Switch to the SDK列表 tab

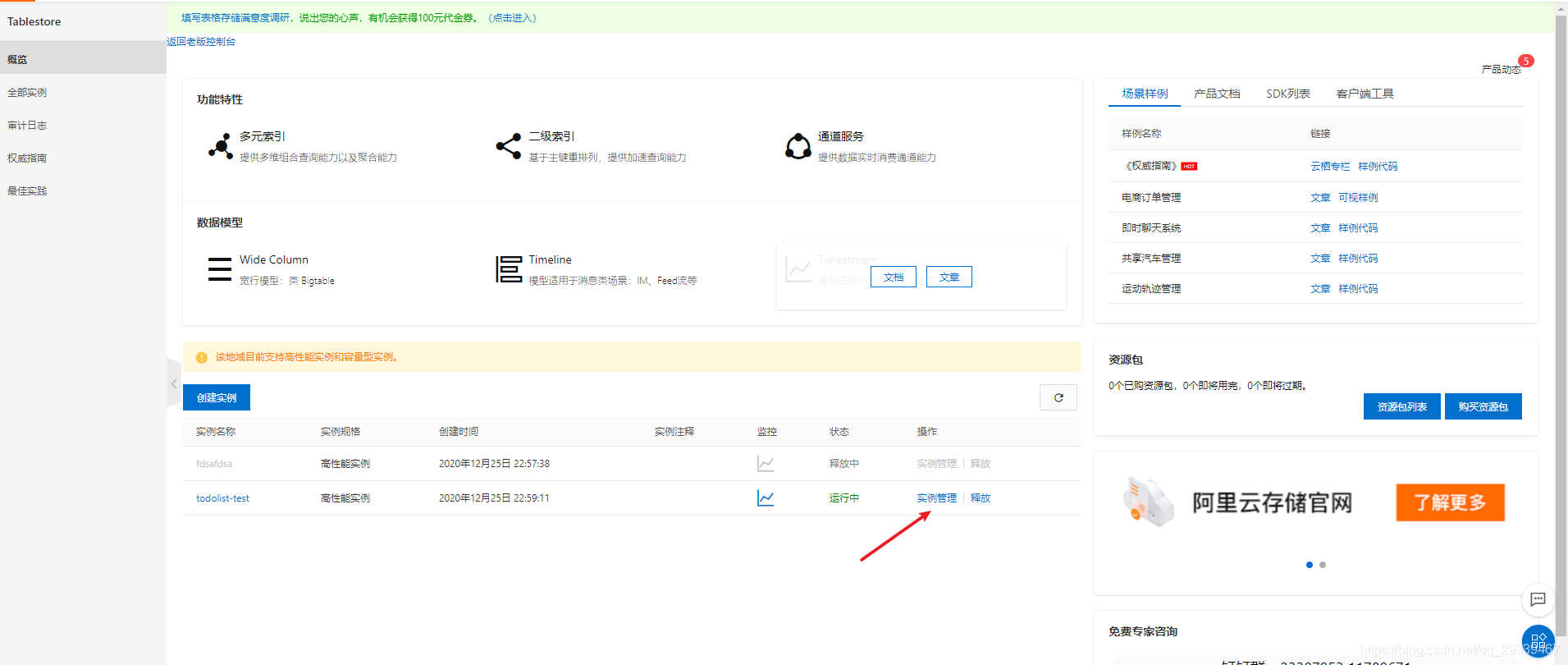pos(1288,94)
